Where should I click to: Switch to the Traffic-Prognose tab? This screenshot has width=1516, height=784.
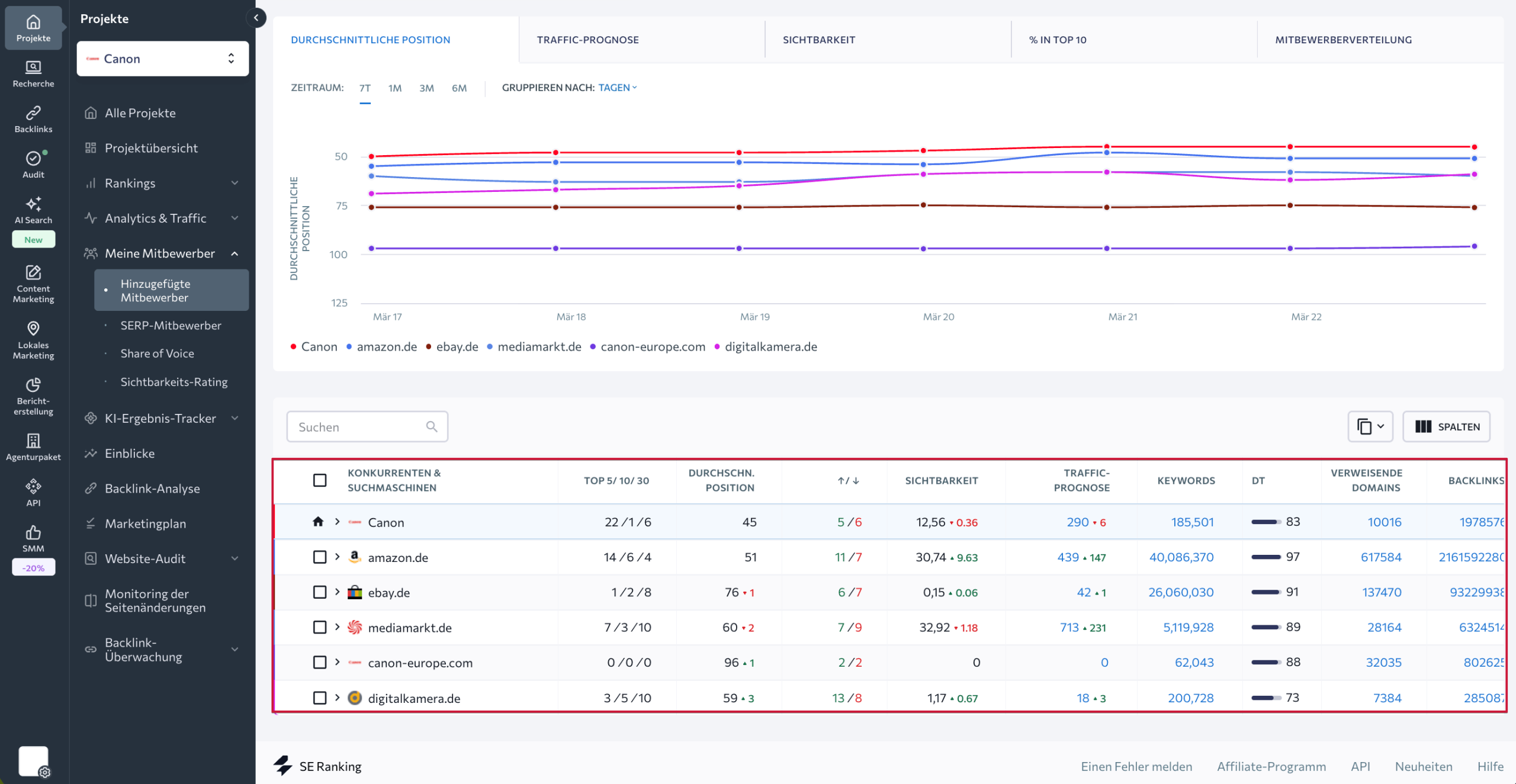587,39
